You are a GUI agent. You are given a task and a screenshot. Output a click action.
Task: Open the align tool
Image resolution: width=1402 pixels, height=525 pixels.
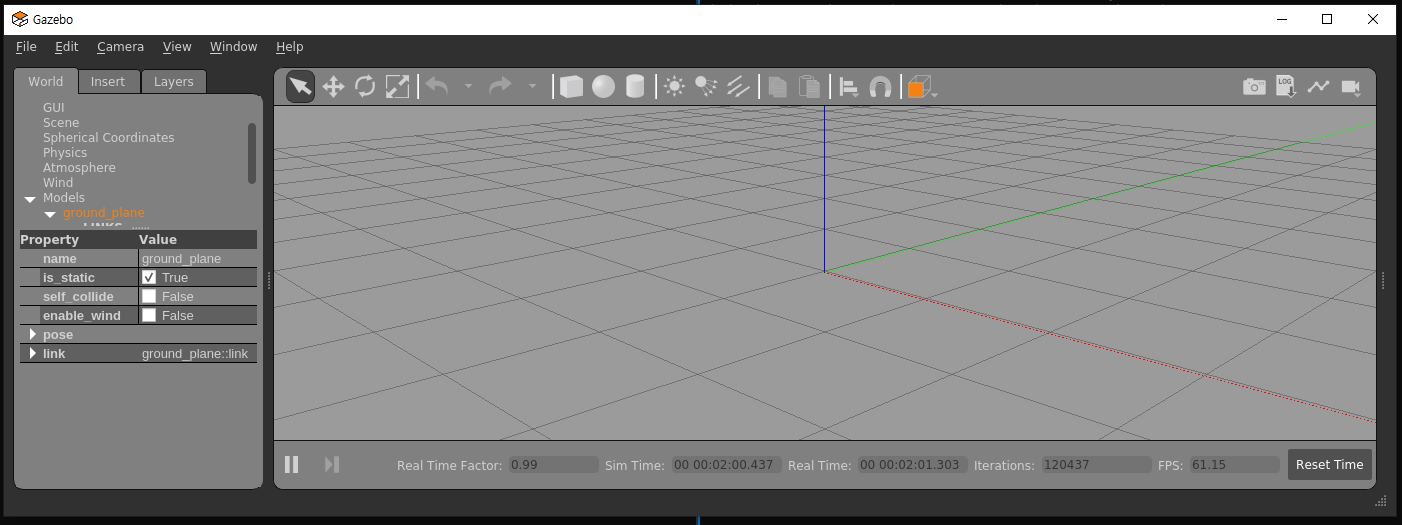(x=849, y=87)
